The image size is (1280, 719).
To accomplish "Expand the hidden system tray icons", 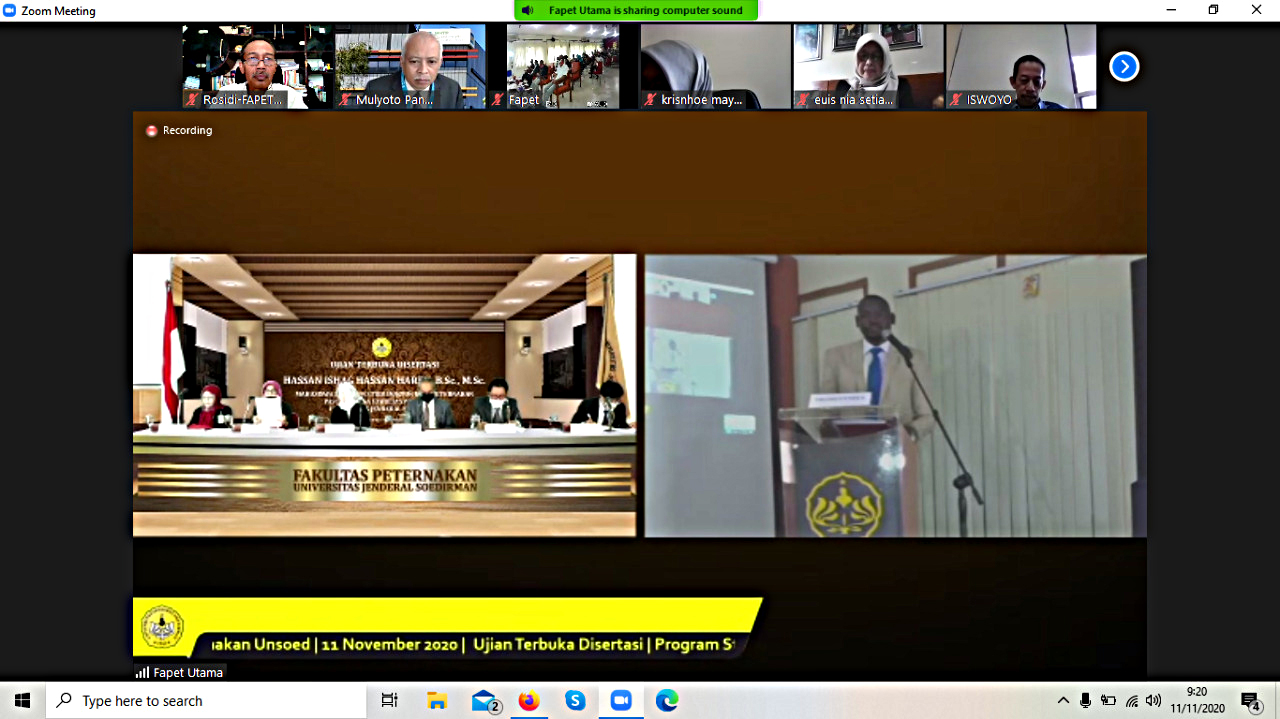I will 1063,701.
